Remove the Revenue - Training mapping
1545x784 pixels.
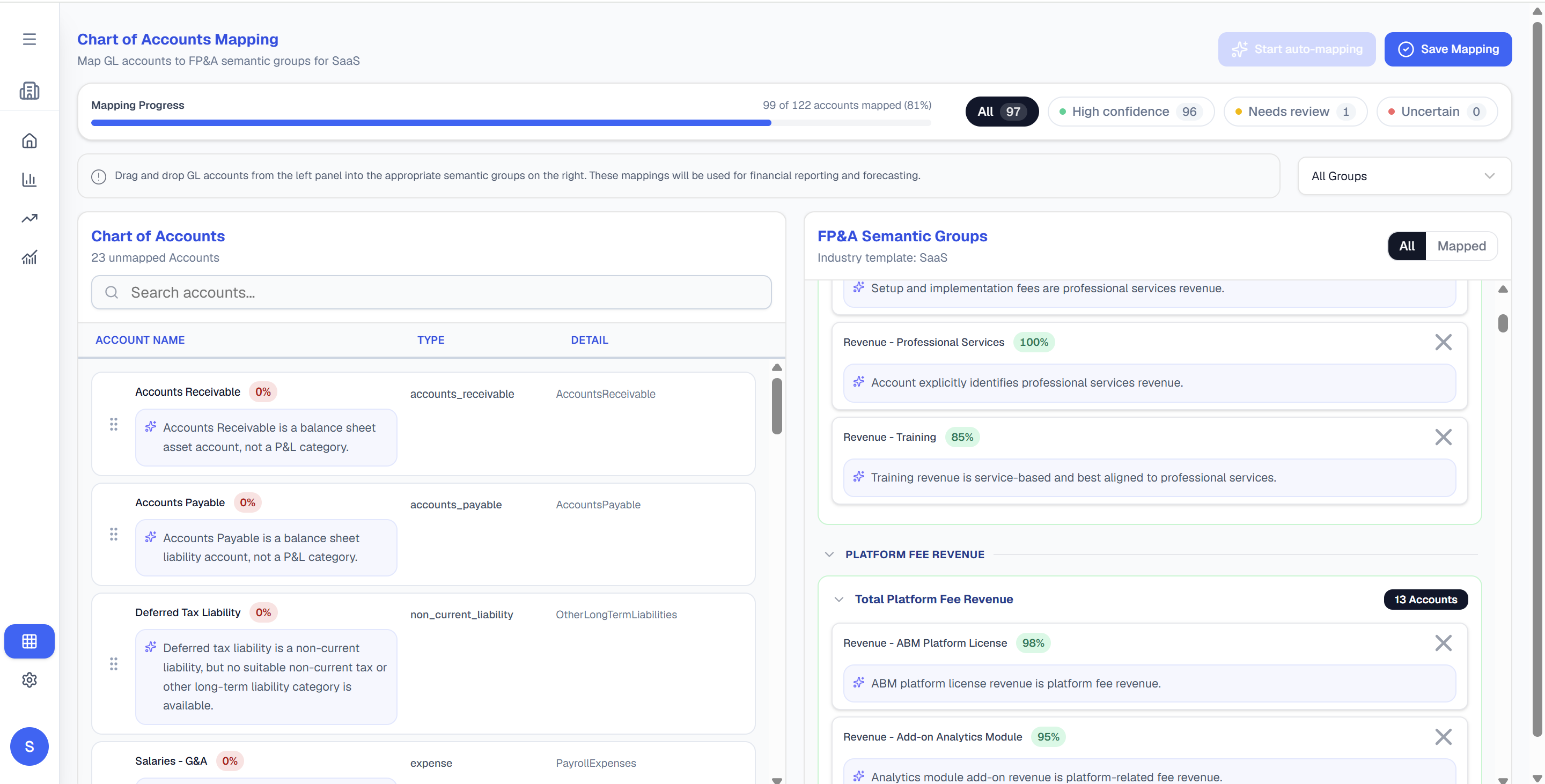coord(1443,437)
